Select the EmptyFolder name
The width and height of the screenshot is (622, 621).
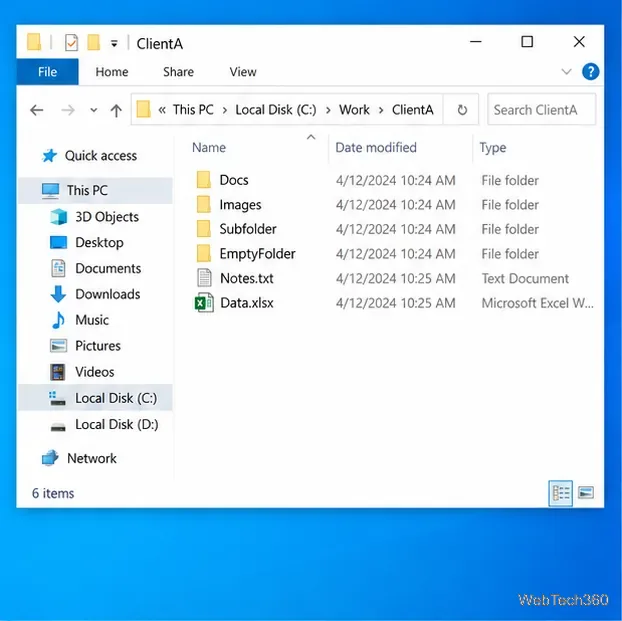(x=257, y=254)
